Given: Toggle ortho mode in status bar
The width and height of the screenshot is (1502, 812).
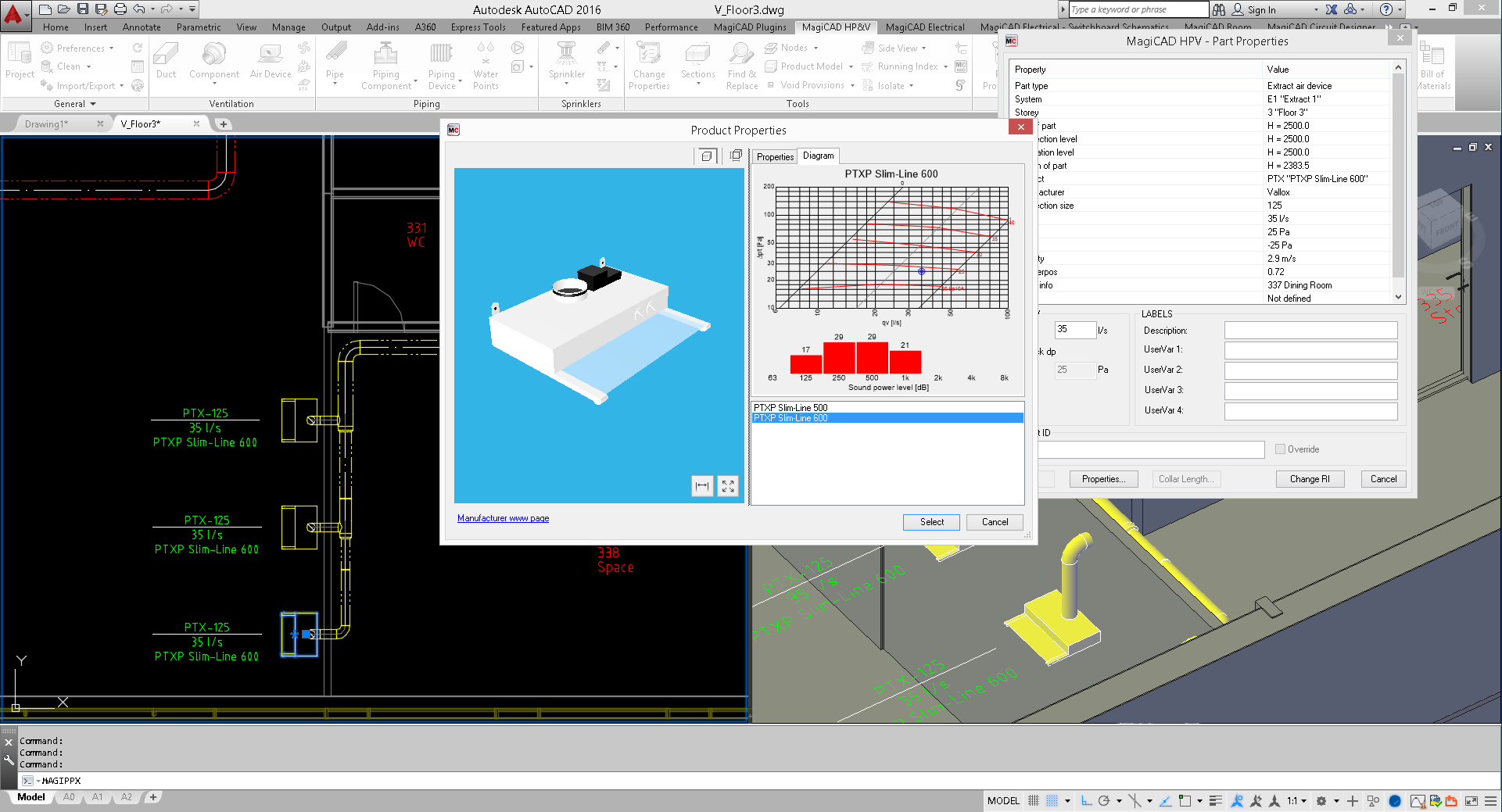Looking at the screenshot, I should [x=1086, y=800].
